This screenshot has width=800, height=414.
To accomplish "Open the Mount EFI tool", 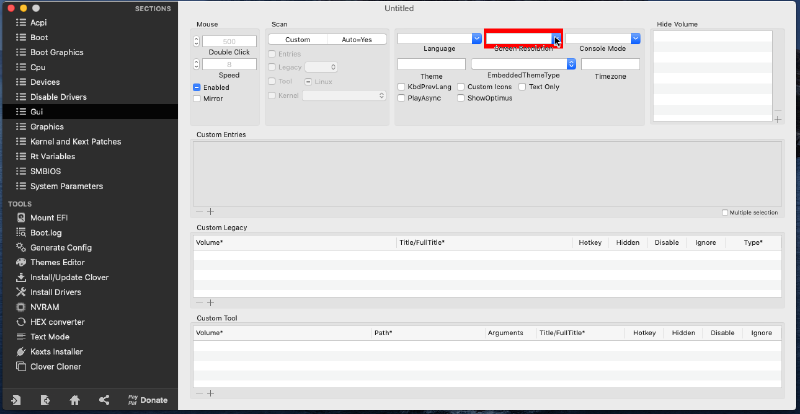I will tap(48, 217).
